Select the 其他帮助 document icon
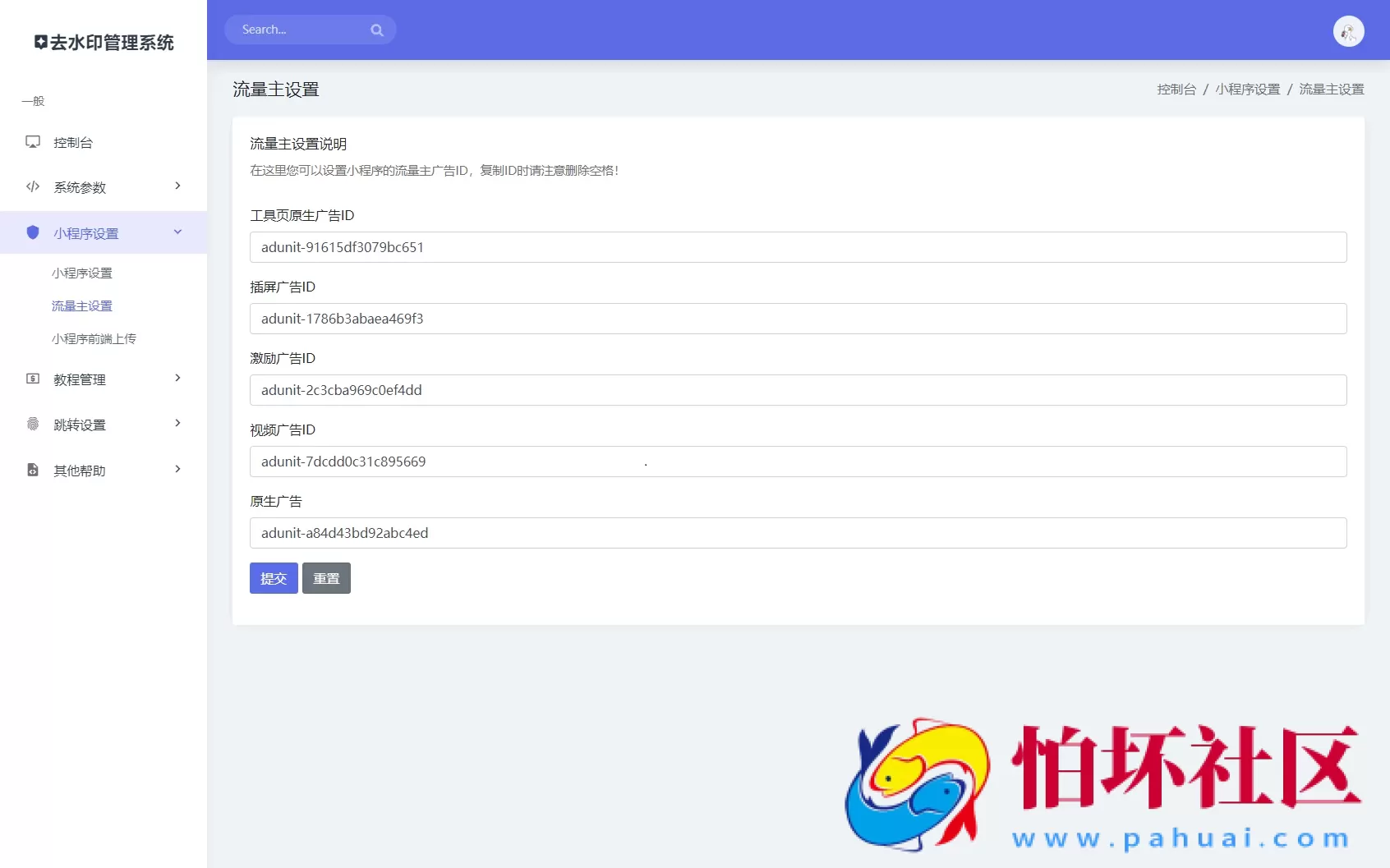1390x868 pixels. click(x=32, y=470)
